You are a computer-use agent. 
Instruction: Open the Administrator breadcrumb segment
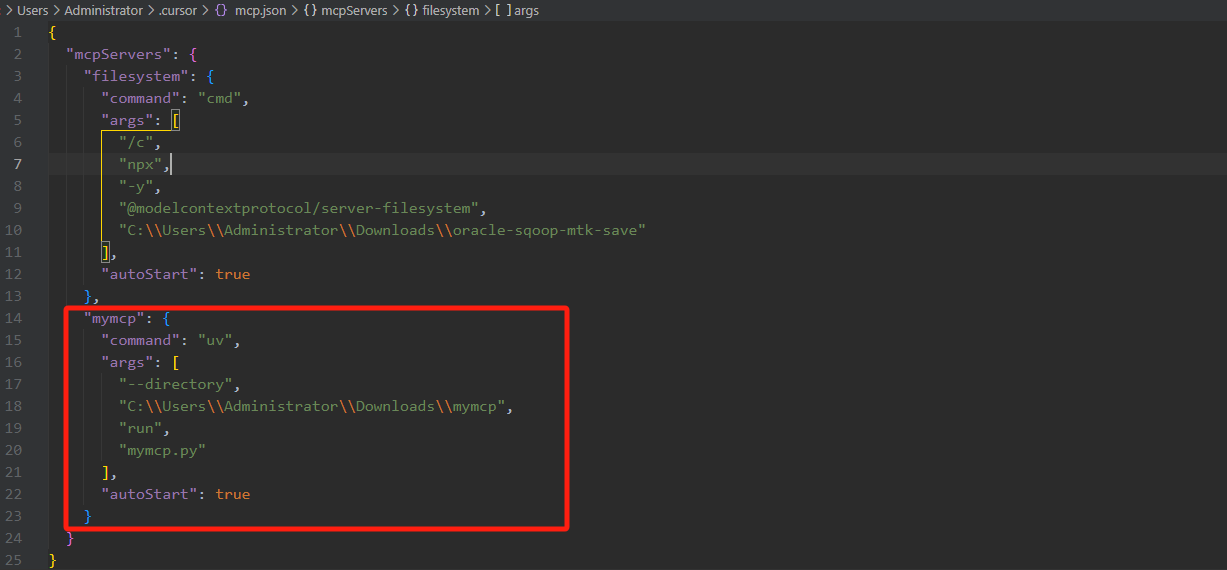coord(101,10)
